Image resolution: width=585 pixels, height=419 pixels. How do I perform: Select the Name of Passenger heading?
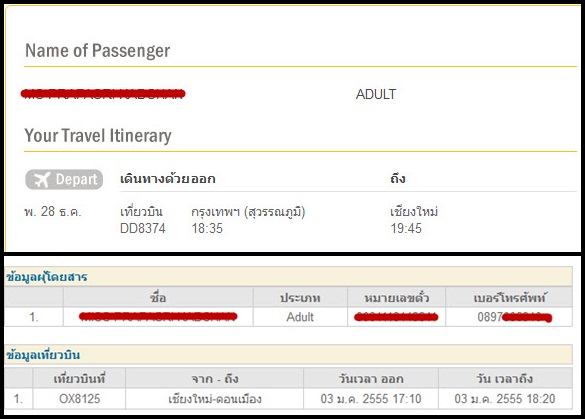point(97,51)
